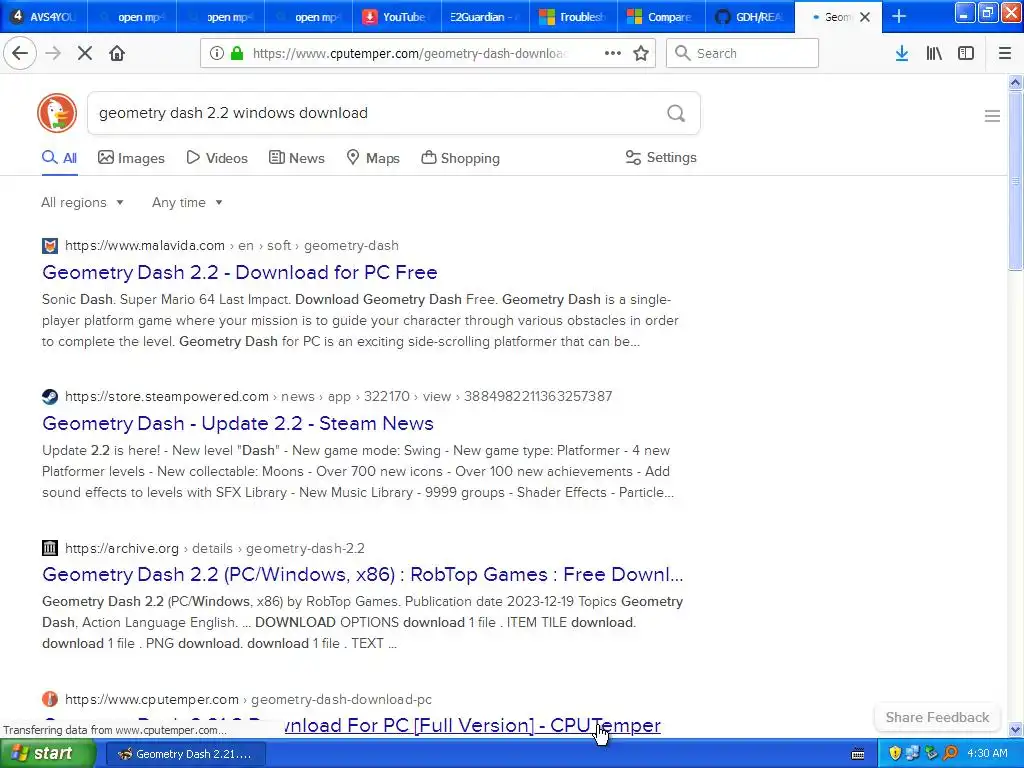Click the 4:30 AM system clock
The image size is (1024, 768).
click(x=987, y=754)
